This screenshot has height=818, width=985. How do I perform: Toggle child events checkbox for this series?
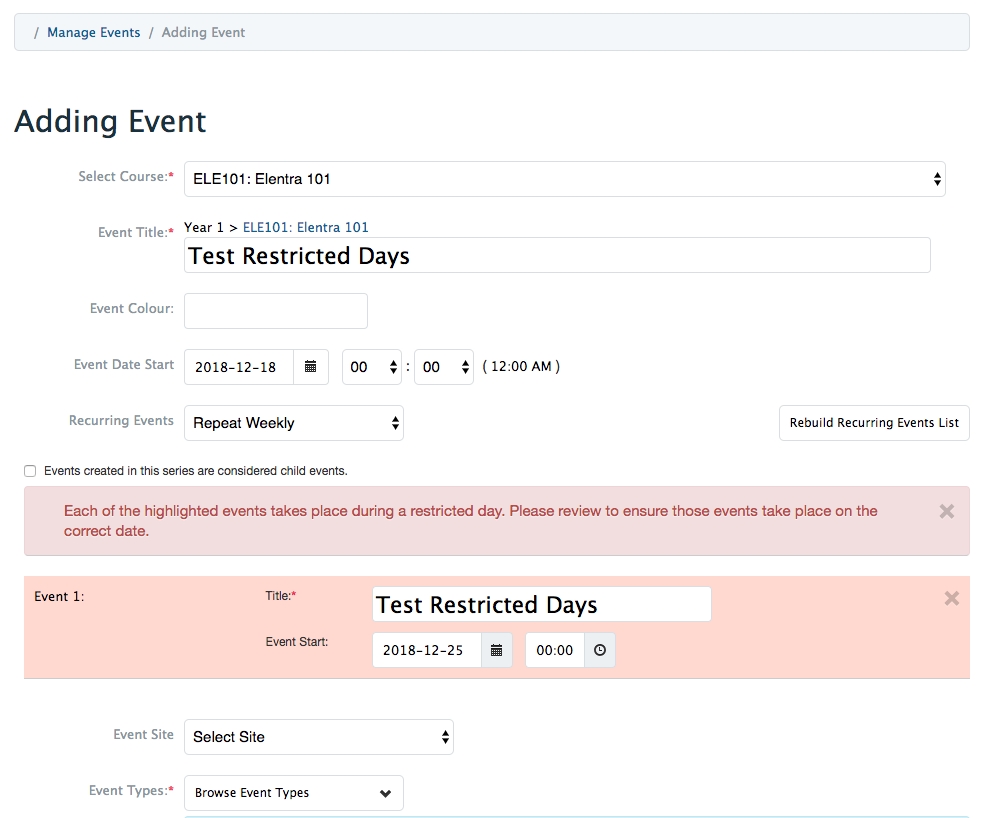tap(30, 471)
